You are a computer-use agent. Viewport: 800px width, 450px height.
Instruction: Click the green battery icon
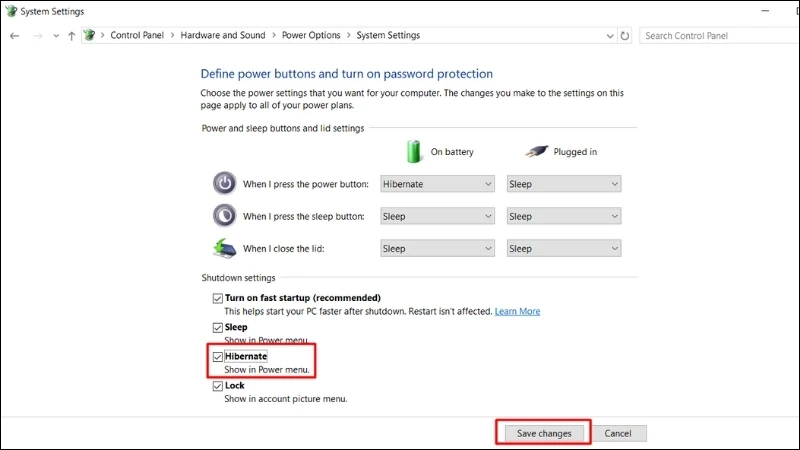coord(414,152)
